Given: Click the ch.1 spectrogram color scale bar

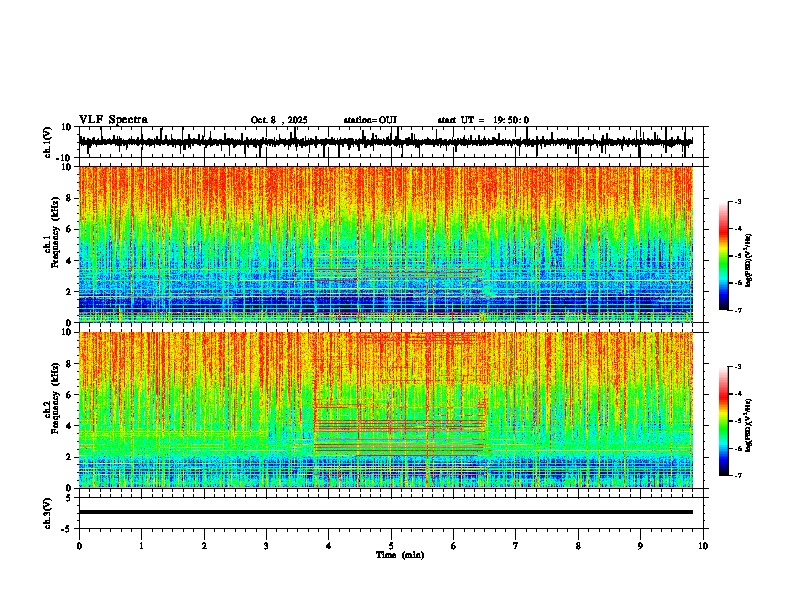Looking at the screenshot, I should tap(723, 256).
